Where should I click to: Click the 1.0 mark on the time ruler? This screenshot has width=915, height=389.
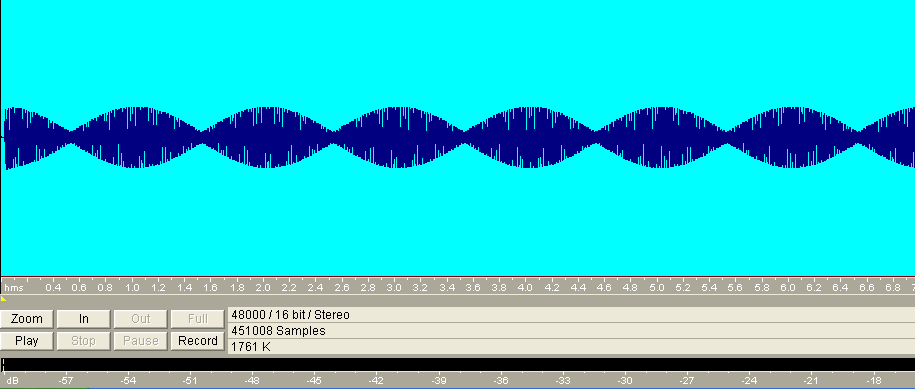[x=132, y=288]
